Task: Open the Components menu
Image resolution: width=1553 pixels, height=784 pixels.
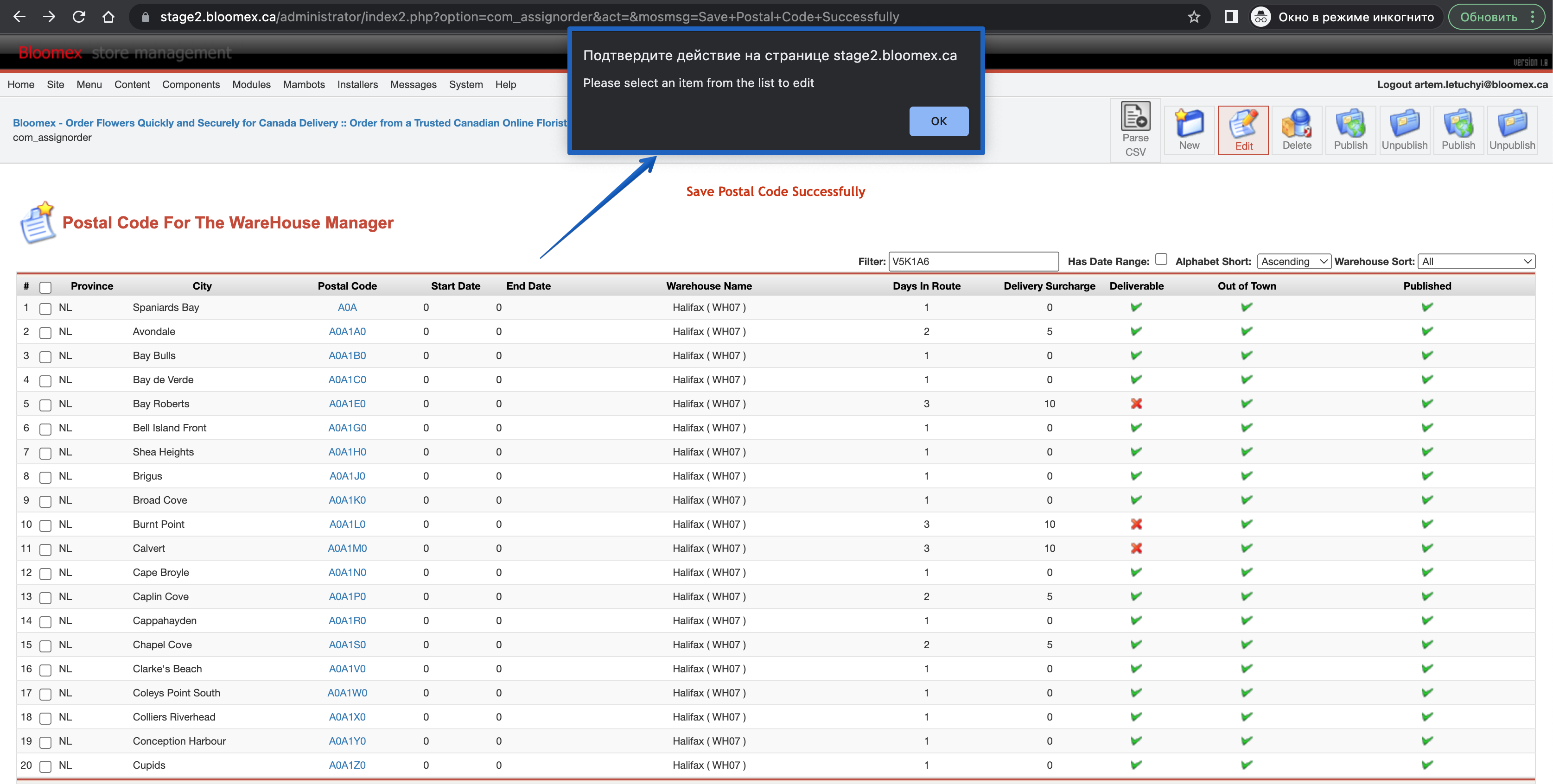Action: (x=191, y=84)
